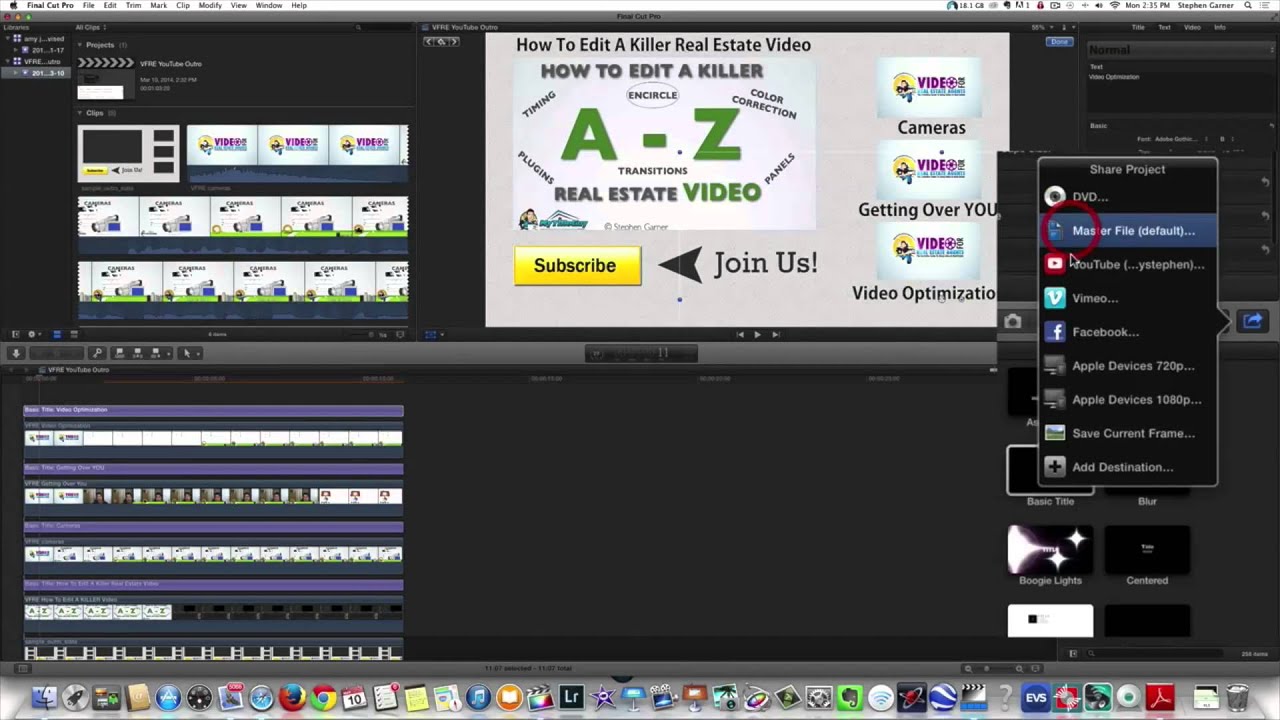Click the import media arrow button
This screenshot has height=720, width=1280.
(x=16, y=353)
